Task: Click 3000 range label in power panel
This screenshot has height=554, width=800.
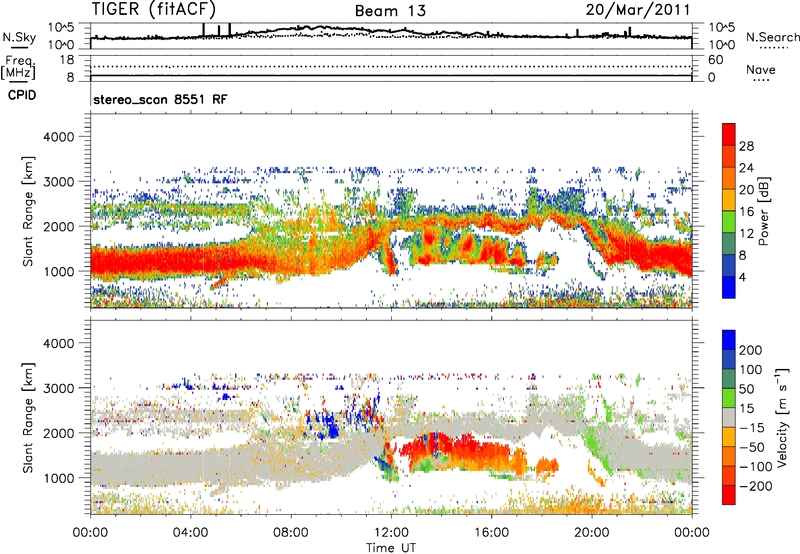Action: 58,182
